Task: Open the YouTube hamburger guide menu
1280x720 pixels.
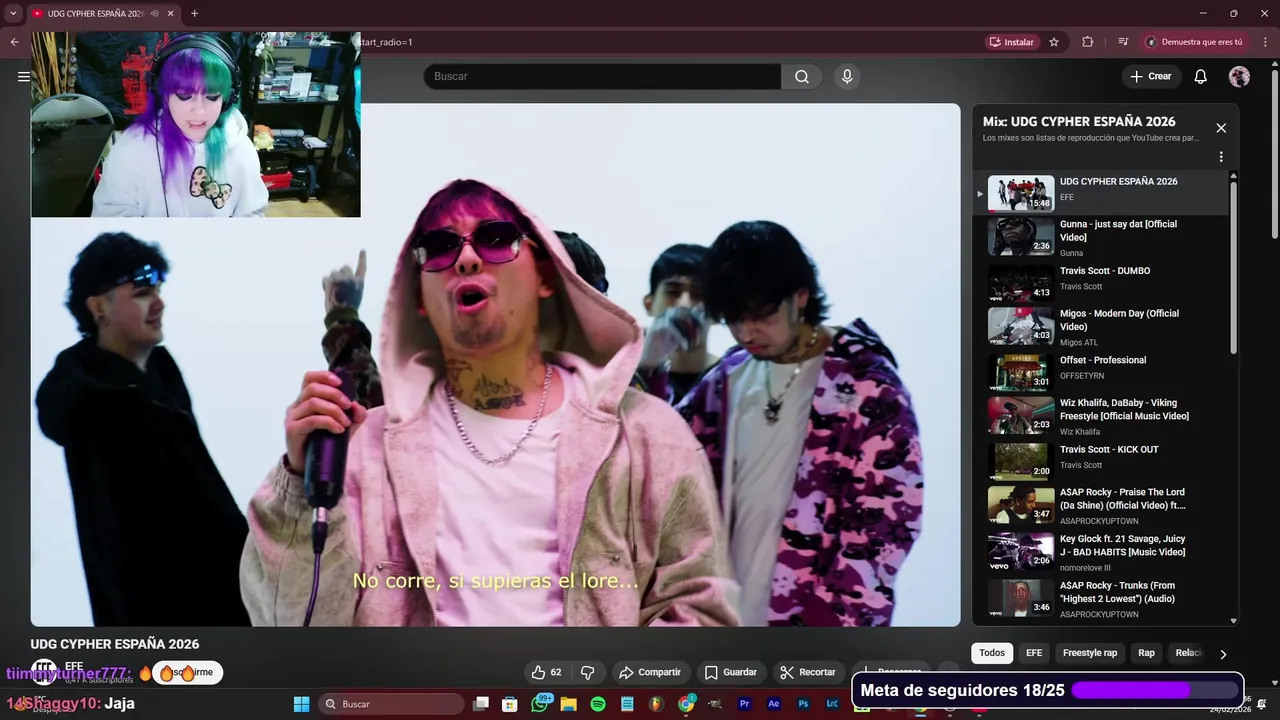Action: click(x=24, y=76)
